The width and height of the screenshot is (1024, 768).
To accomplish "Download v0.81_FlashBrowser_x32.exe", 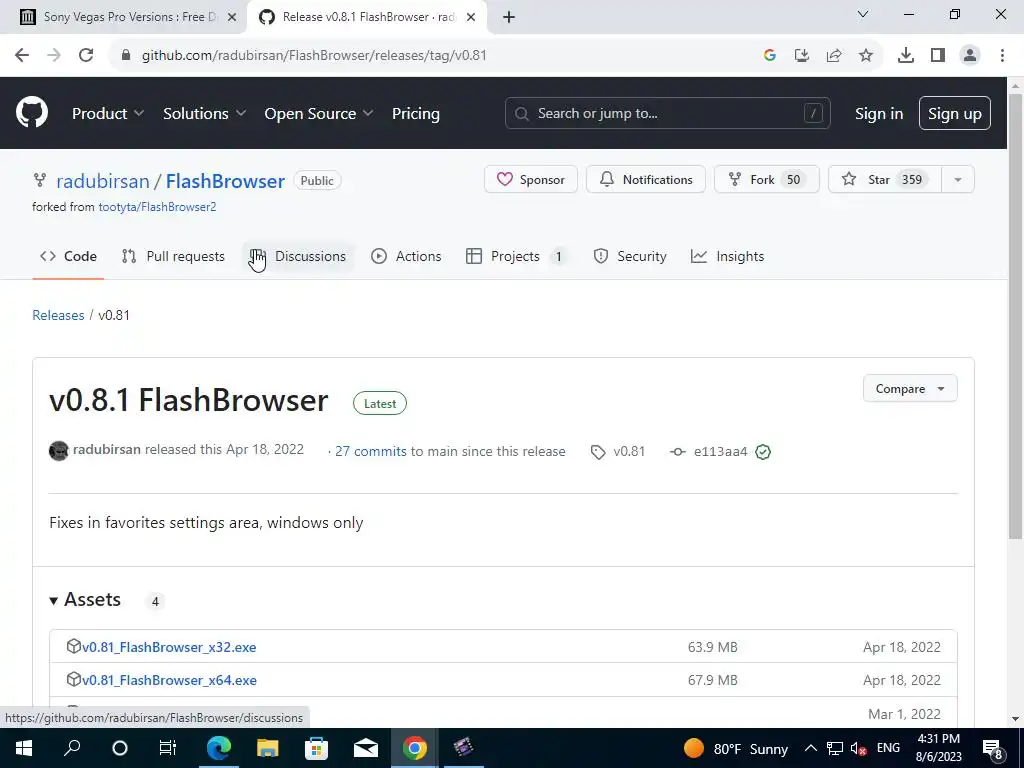I will [x=169, y=647].
